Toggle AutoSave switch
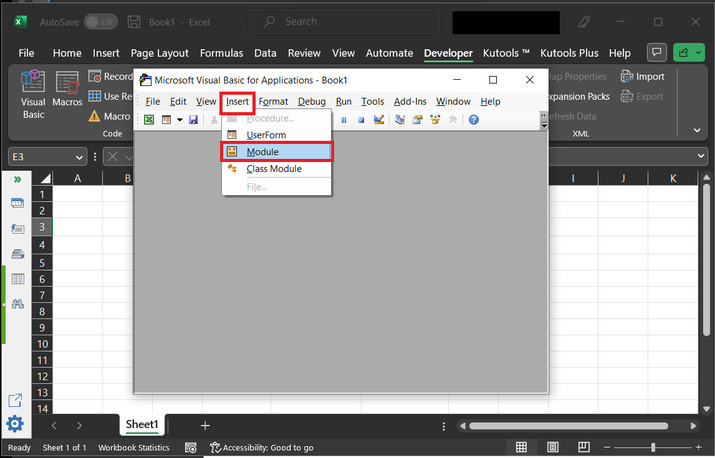 [x=101, y=22]
